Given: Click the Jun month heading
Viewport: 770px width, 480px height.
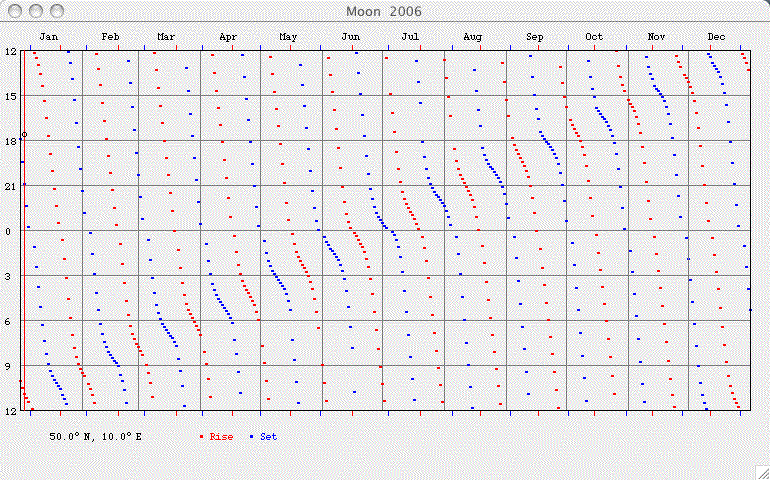Looking at the screenshot, I should point(350,37).
